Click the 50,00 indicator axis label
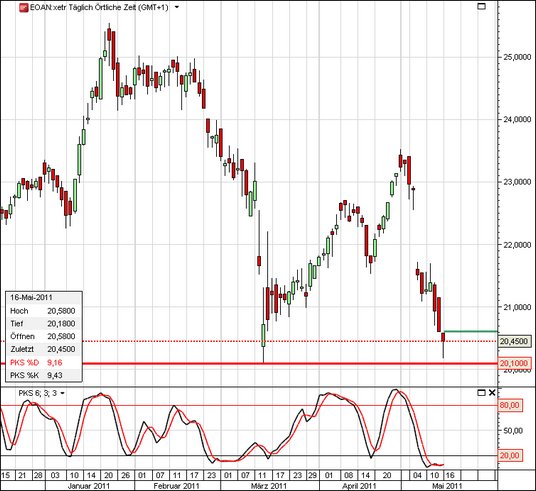Screen dimensions: 536x491 click(512, 431)
